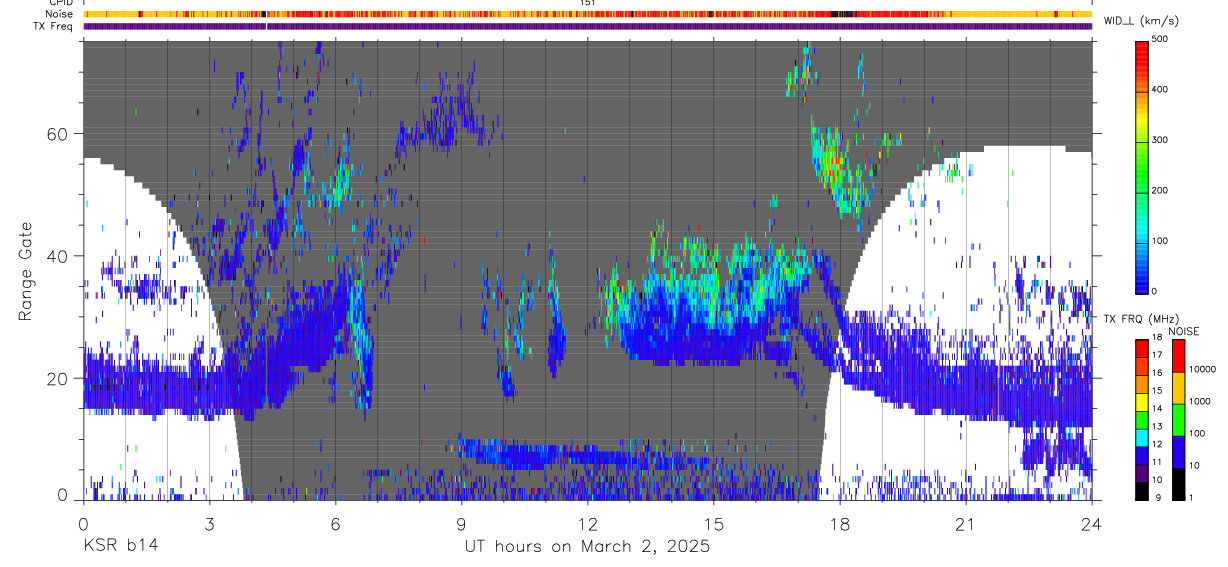The image size is (1228, 567).
Task: Click the Noise color strip at the top
Action: [587, 14]
